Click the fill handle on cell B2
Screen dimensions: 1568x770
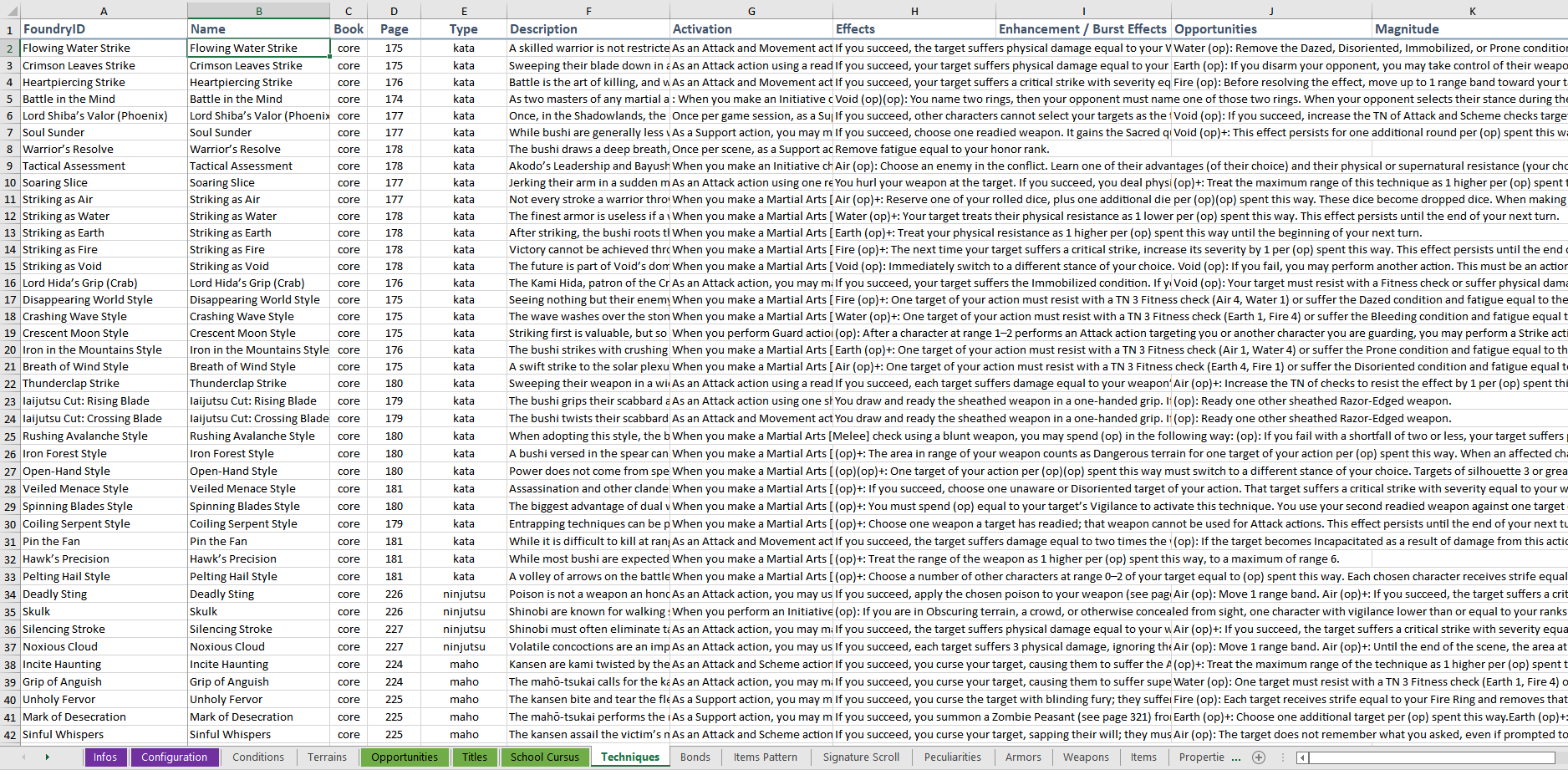pos(330,57)
